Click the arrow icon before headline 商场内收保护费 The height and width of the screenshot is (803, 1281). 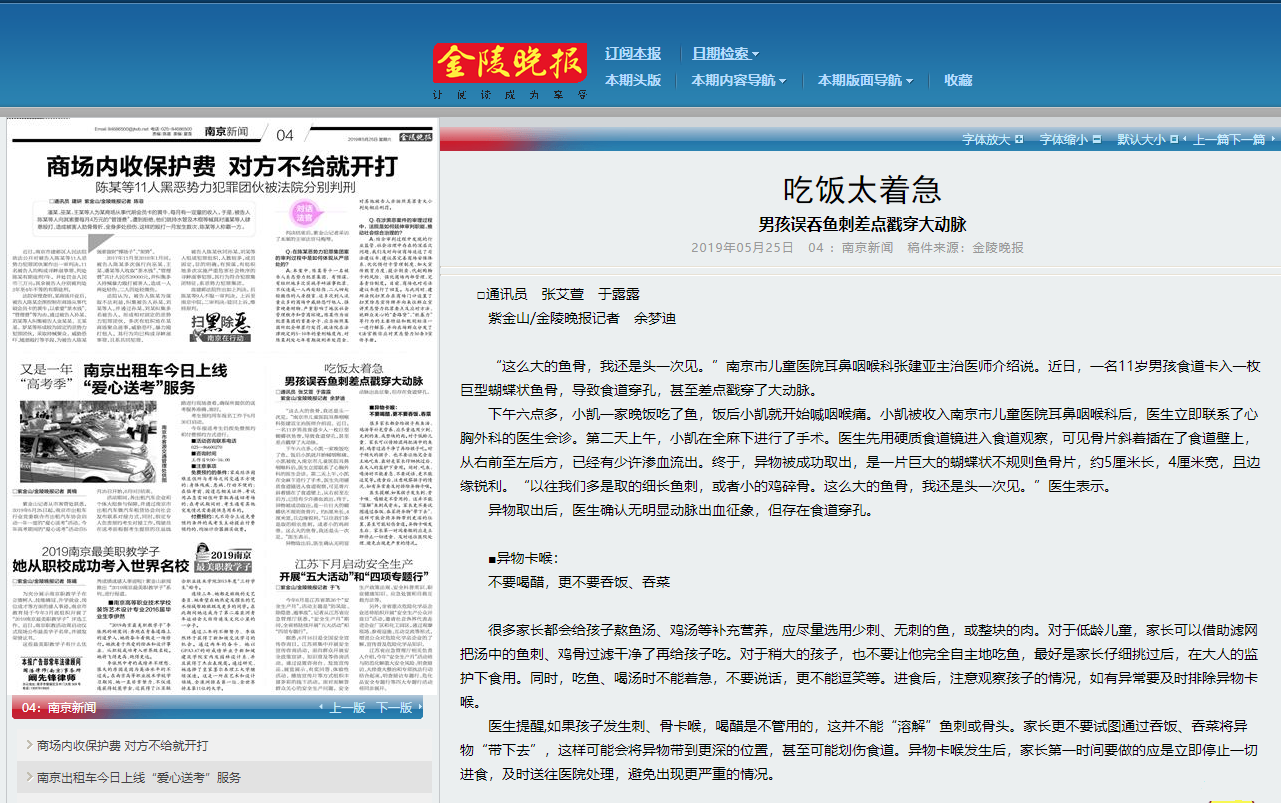pyautogui.click(x=28, y=744)
